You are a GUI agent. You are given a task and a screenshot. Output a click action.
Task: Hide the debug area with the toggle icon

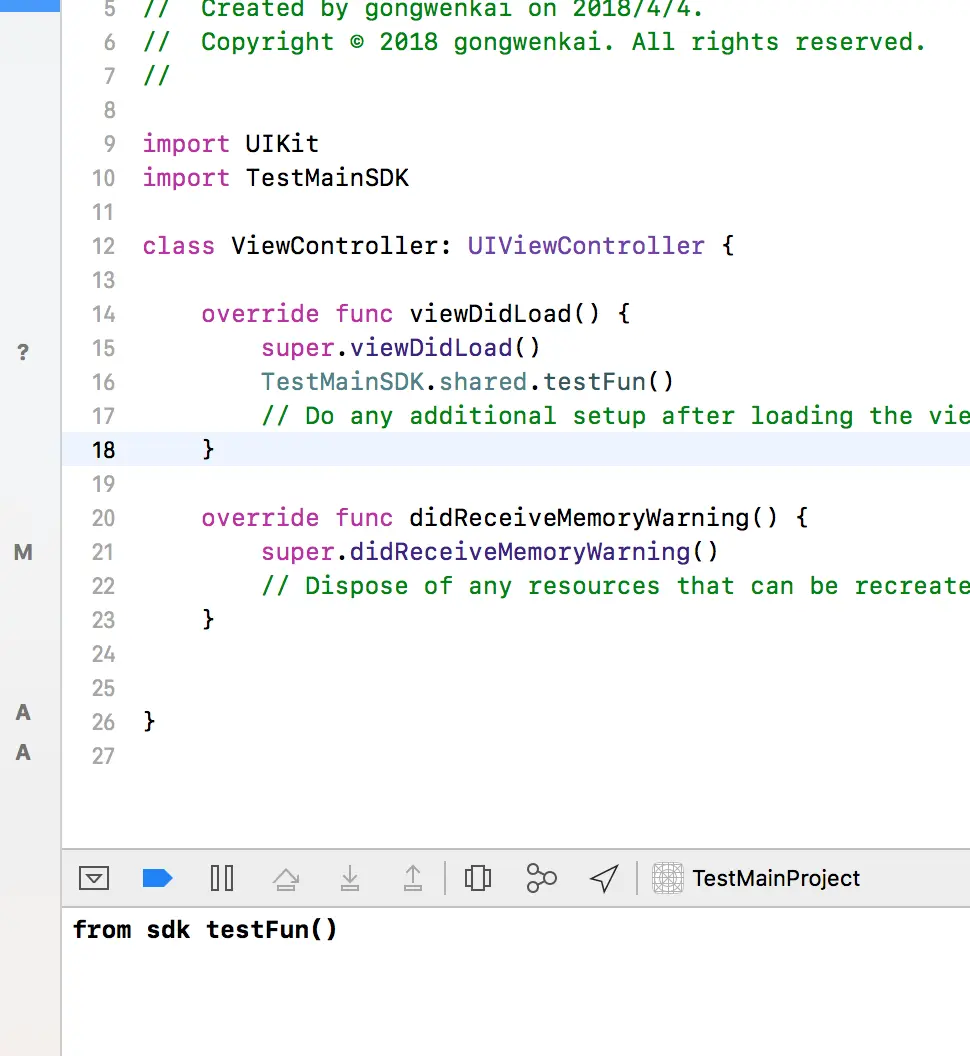tap(94, 878)
